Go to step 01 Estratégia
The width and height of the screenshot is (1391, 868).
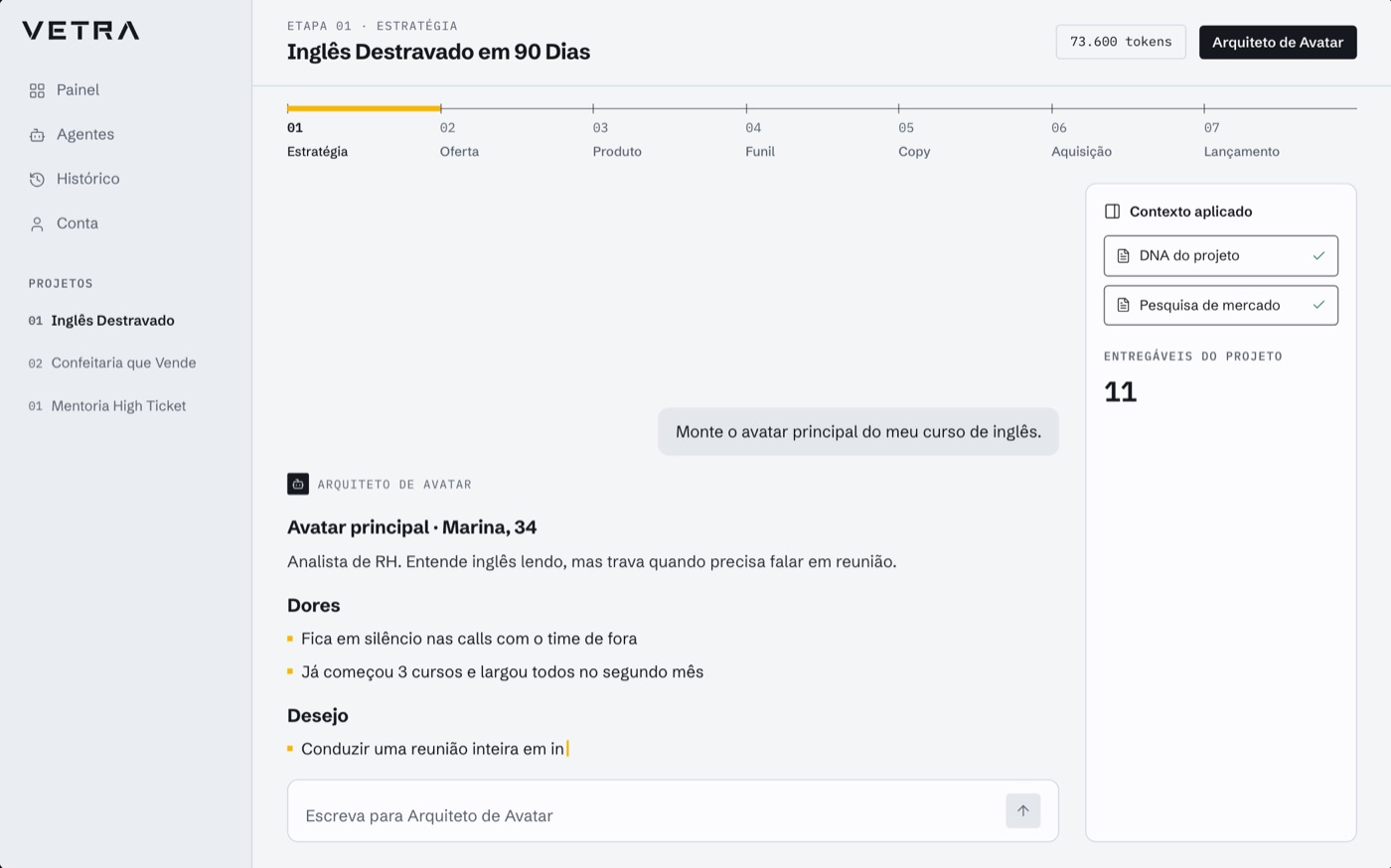click(x=318, y=140)
